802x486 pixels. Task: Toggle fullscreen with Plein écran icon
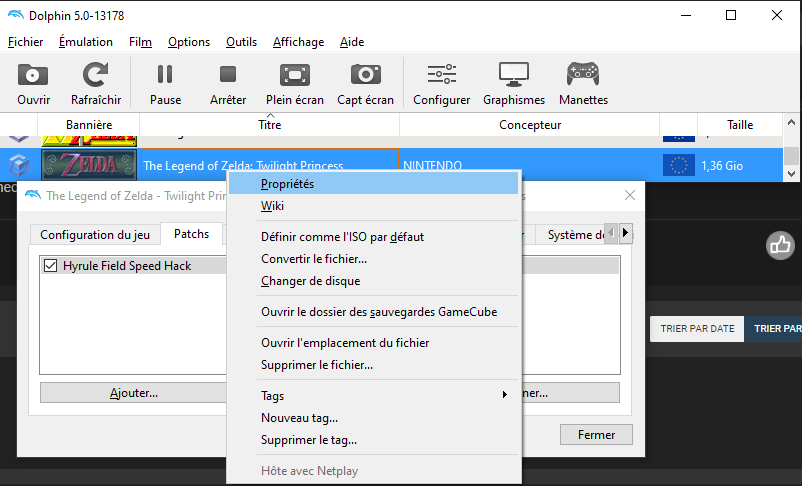click(295, 75)
